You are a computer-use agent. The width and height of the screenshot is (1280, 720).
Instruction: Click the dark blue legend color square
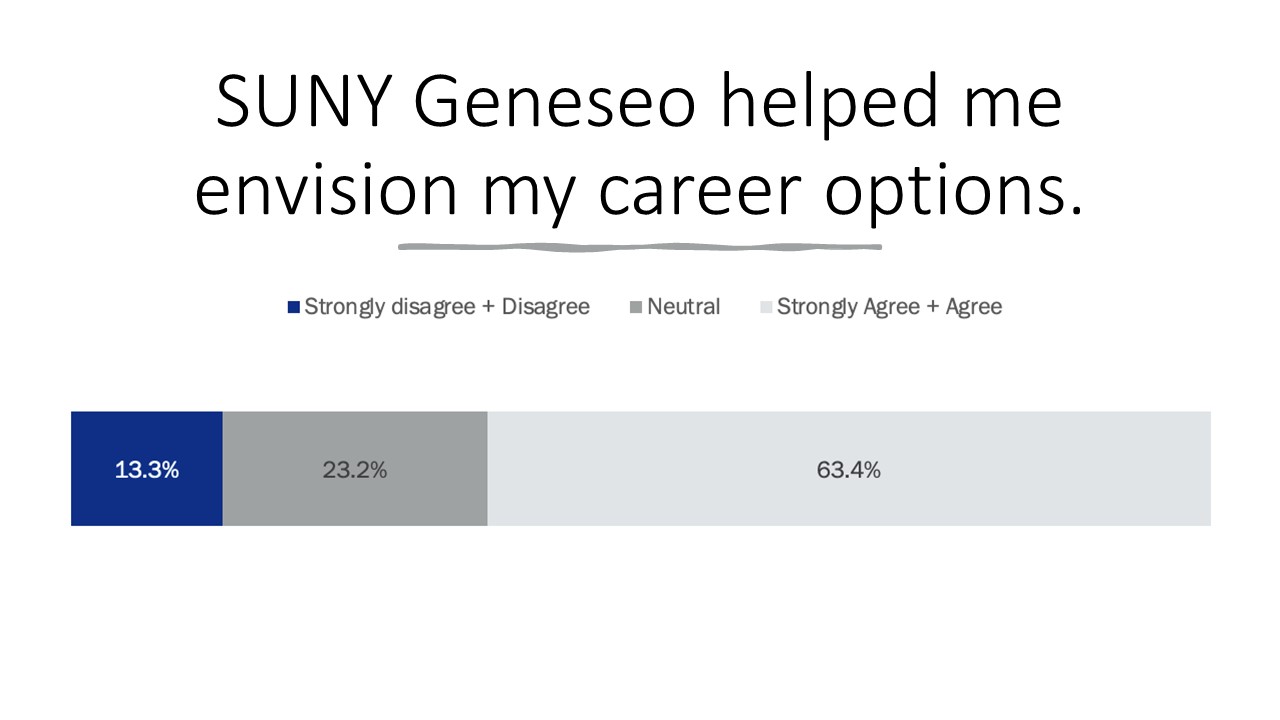pos(293,307)
